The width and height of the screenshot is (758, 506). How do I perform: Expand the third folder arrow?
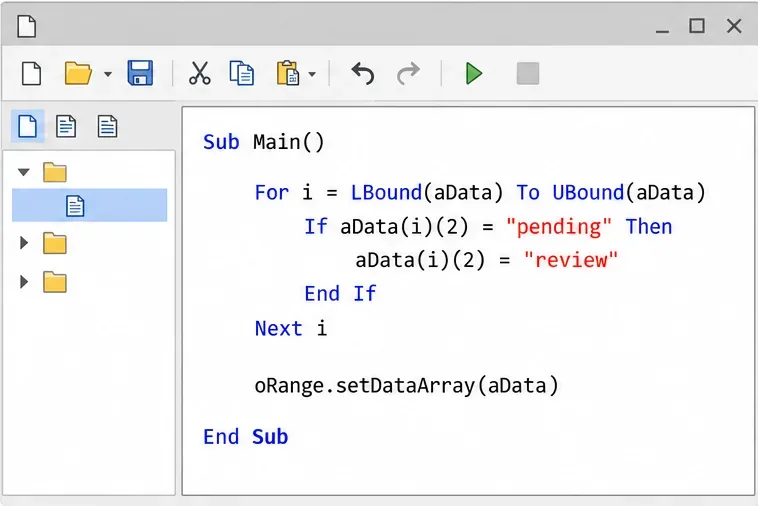pyautogui.click(x=24, y=282)
